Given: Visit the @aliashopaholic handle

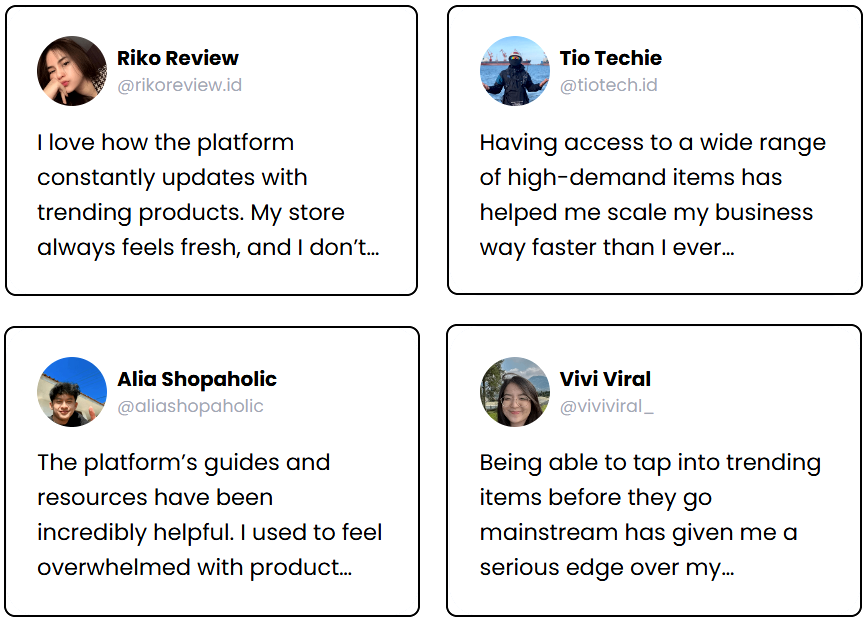Looking at the screenshot, I should [x=190, y=406].
